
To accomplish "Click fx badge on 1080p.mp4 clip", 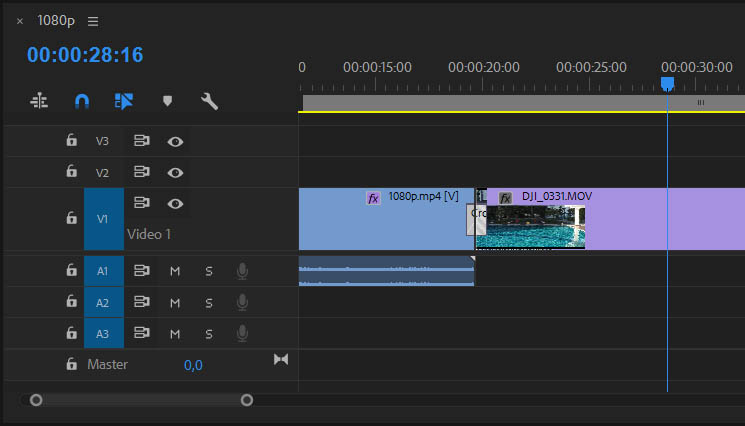I will coord(373,198).
